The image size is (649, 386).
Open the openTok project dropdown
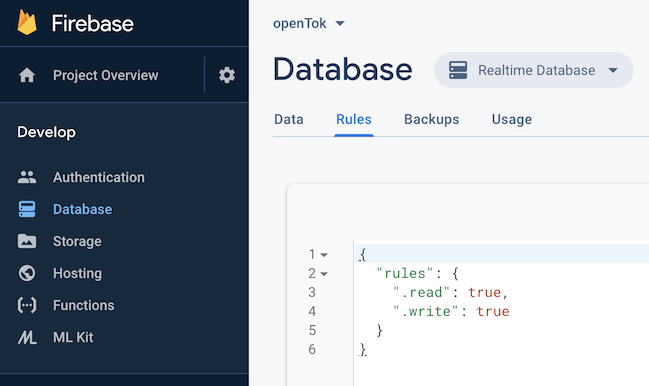(309, 23)
